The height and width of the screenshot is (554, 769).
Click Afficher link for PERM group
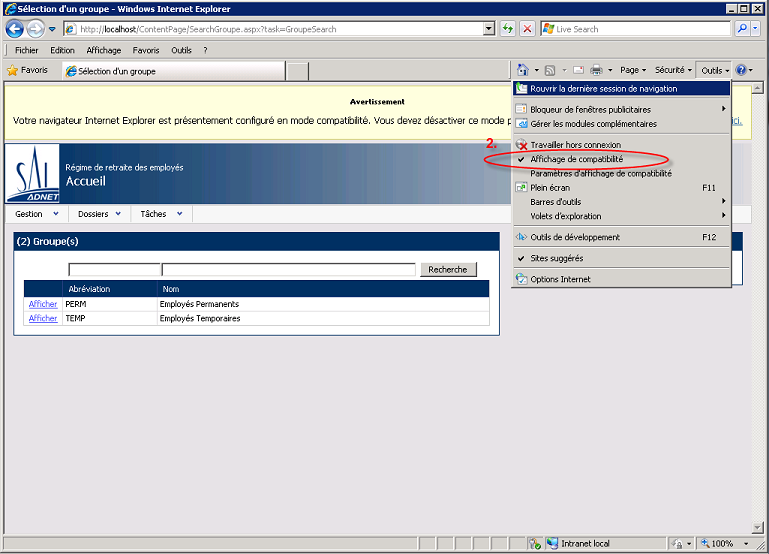click(x=43, y=304)
